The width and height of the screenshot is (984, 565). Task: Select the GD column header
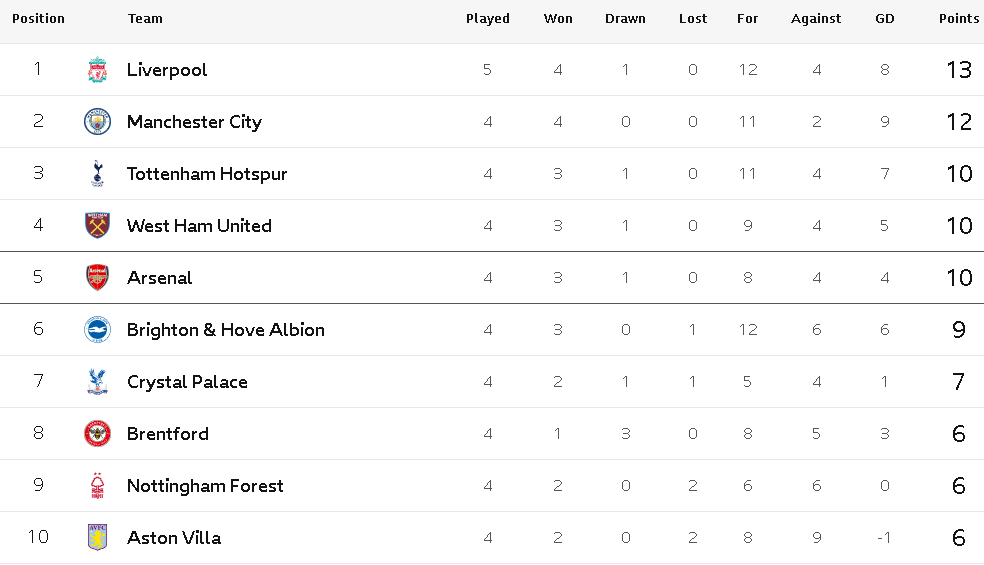point(885,19)
